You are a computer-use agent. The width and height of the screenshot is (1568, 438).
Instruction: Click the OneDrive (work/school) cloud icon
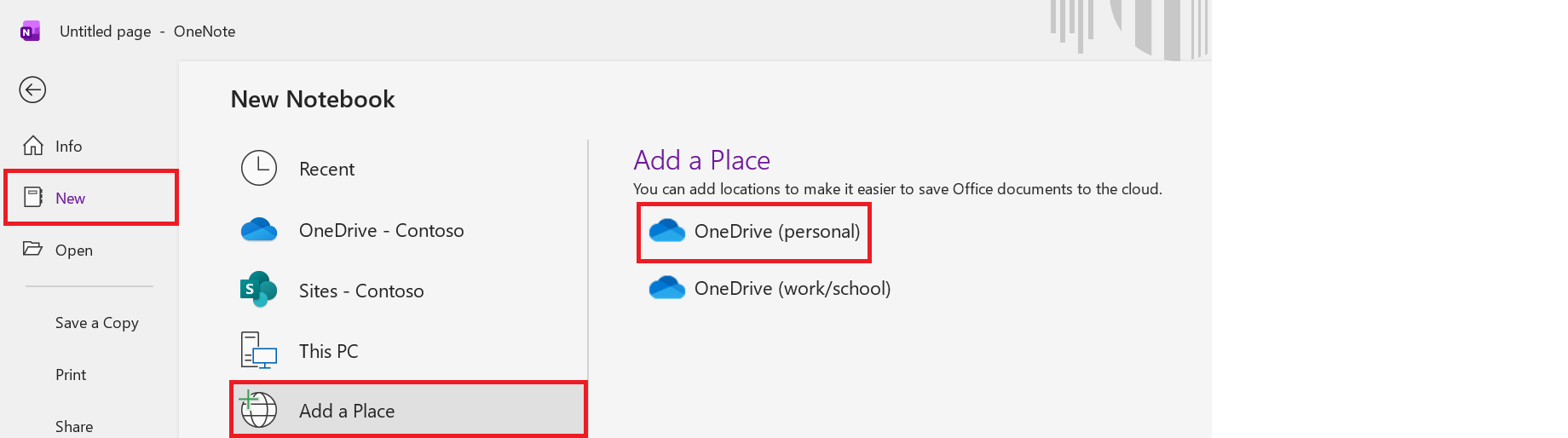pos(667,288)
